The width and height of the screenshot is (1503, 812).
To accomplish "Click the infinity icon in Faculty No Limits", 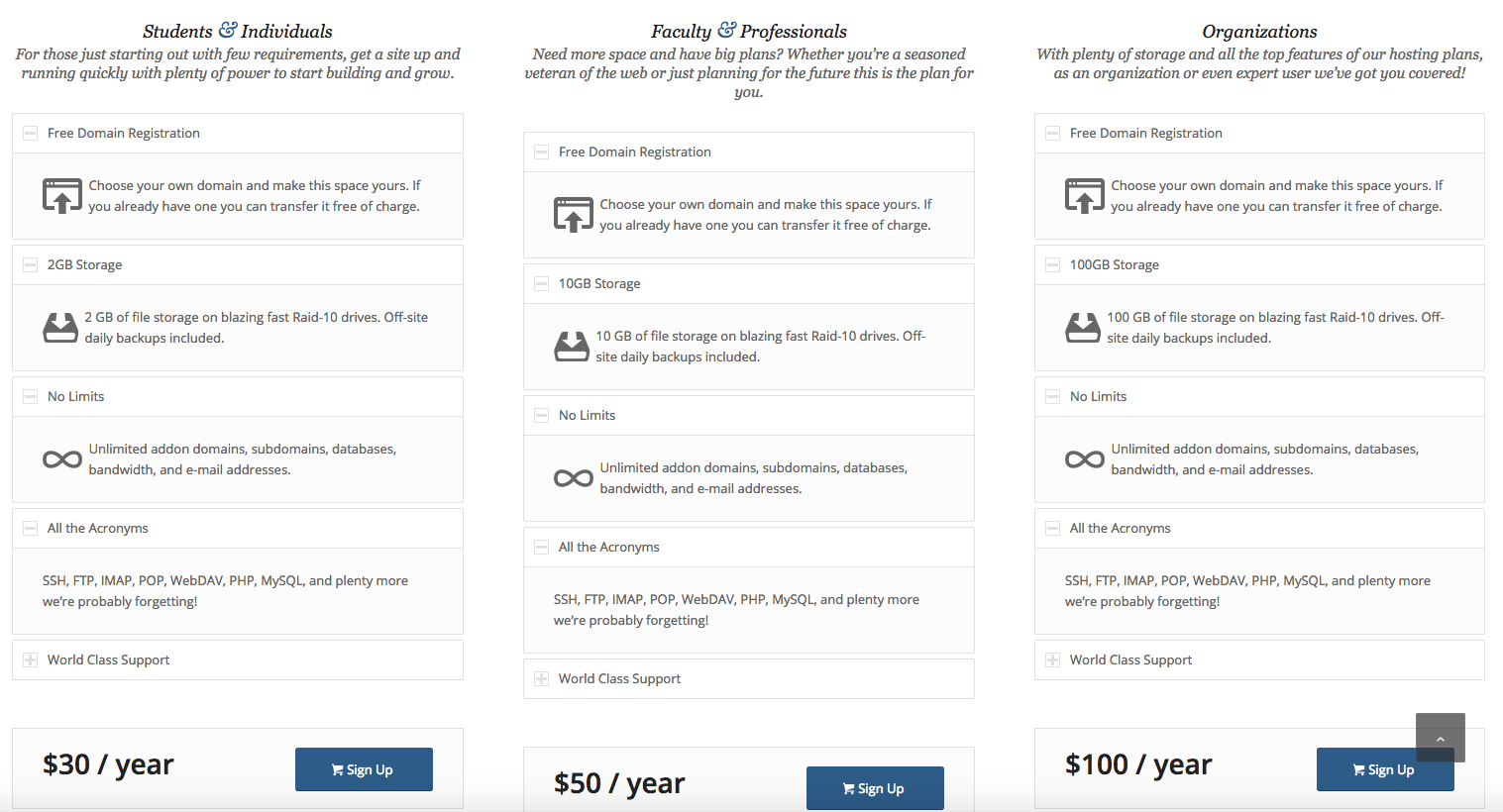I will (x=573, y=478).
